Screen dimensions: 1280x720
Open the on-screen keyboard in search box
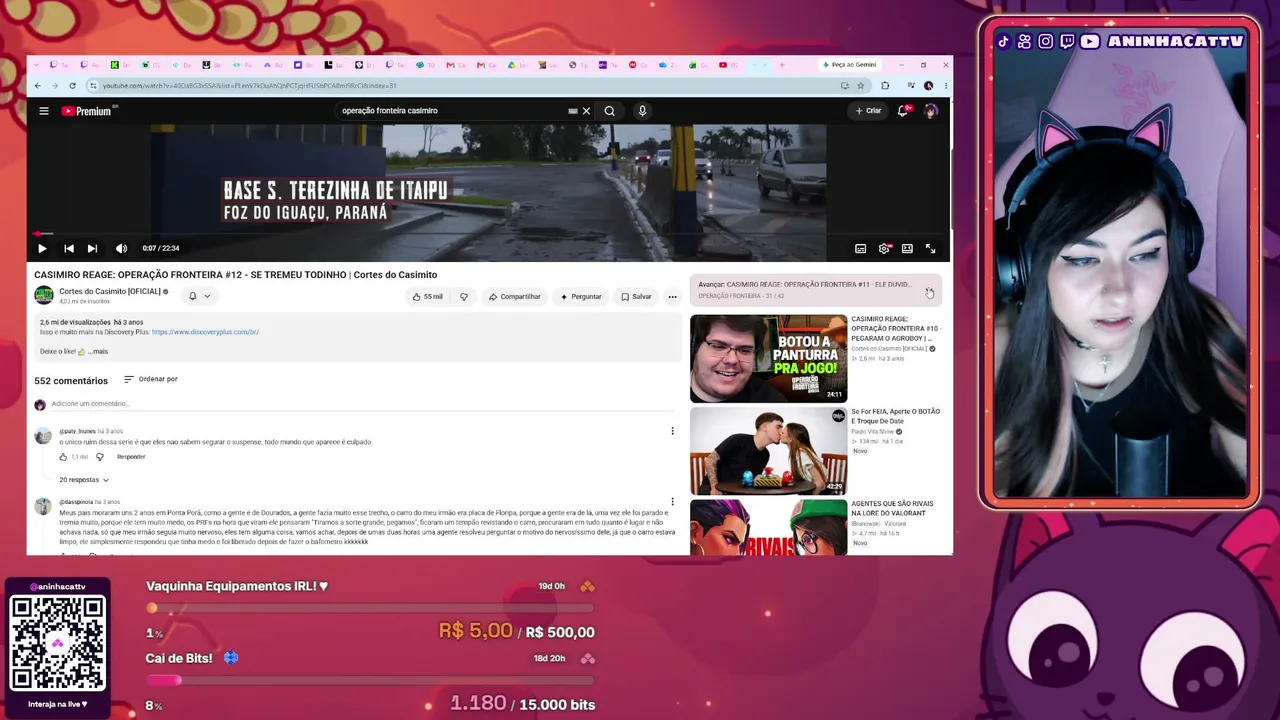(x=572, y=111)
